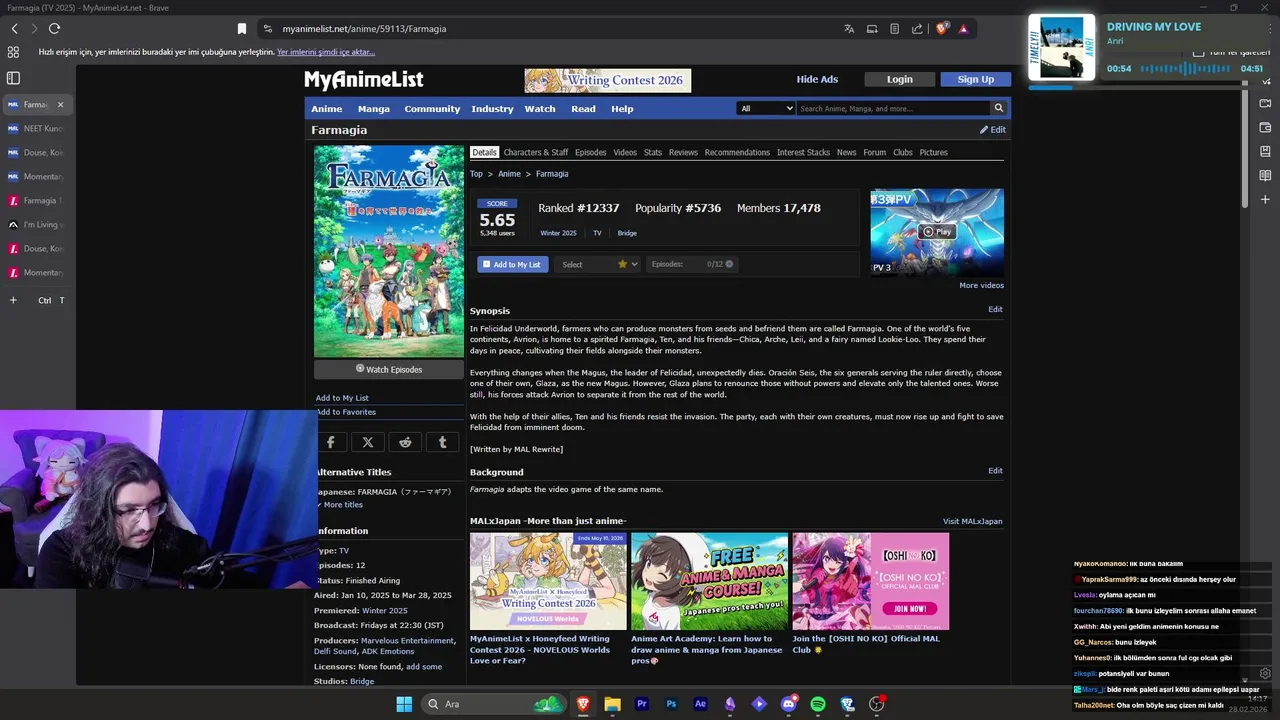This screenshot has height=720, width=1280.
Task: Click the Hide Ads link
Action: click(x=817, y=79)
